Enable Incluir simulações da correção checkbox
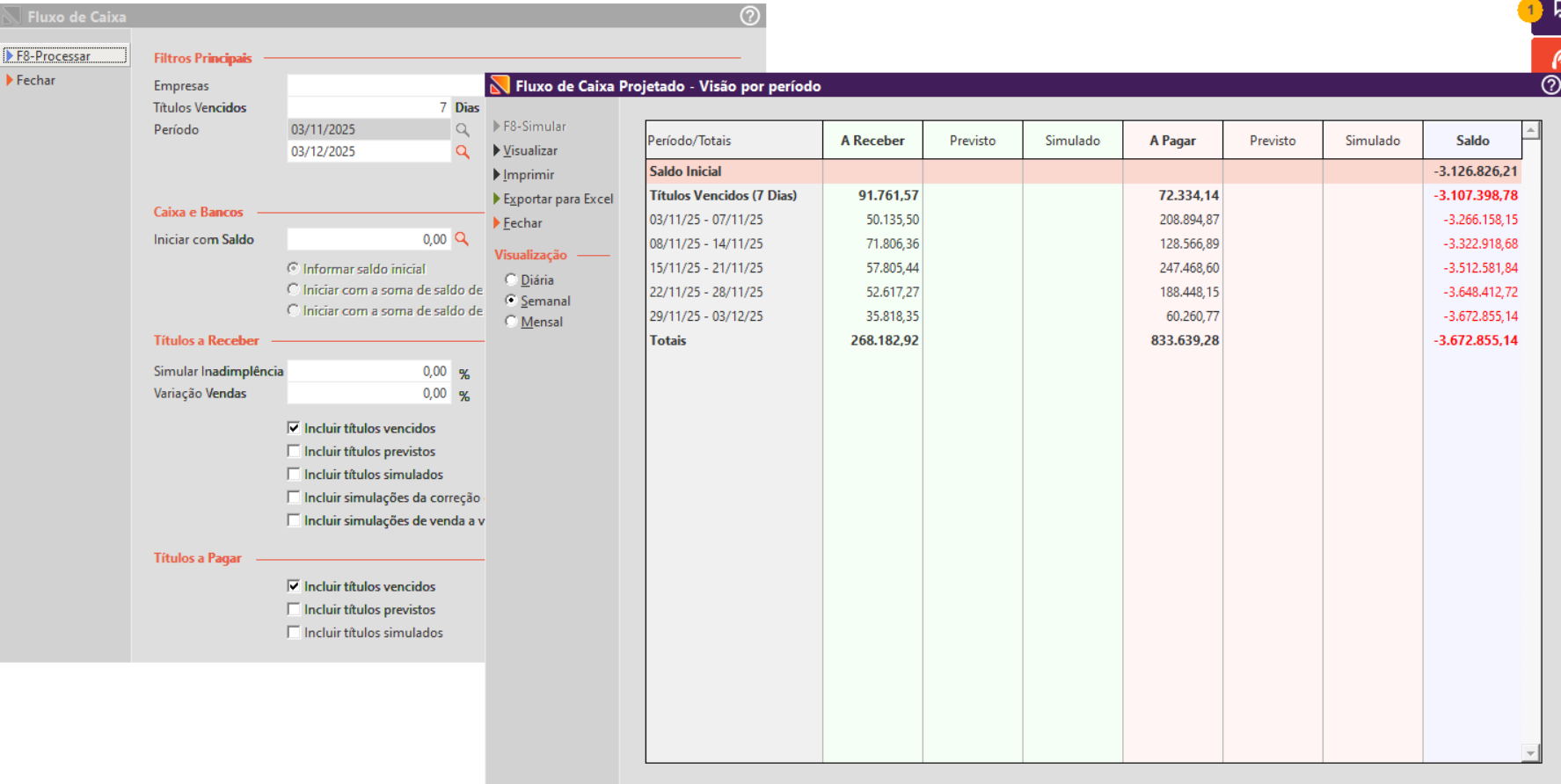Screen dimensions: 1561x784 tap(294, 497)
